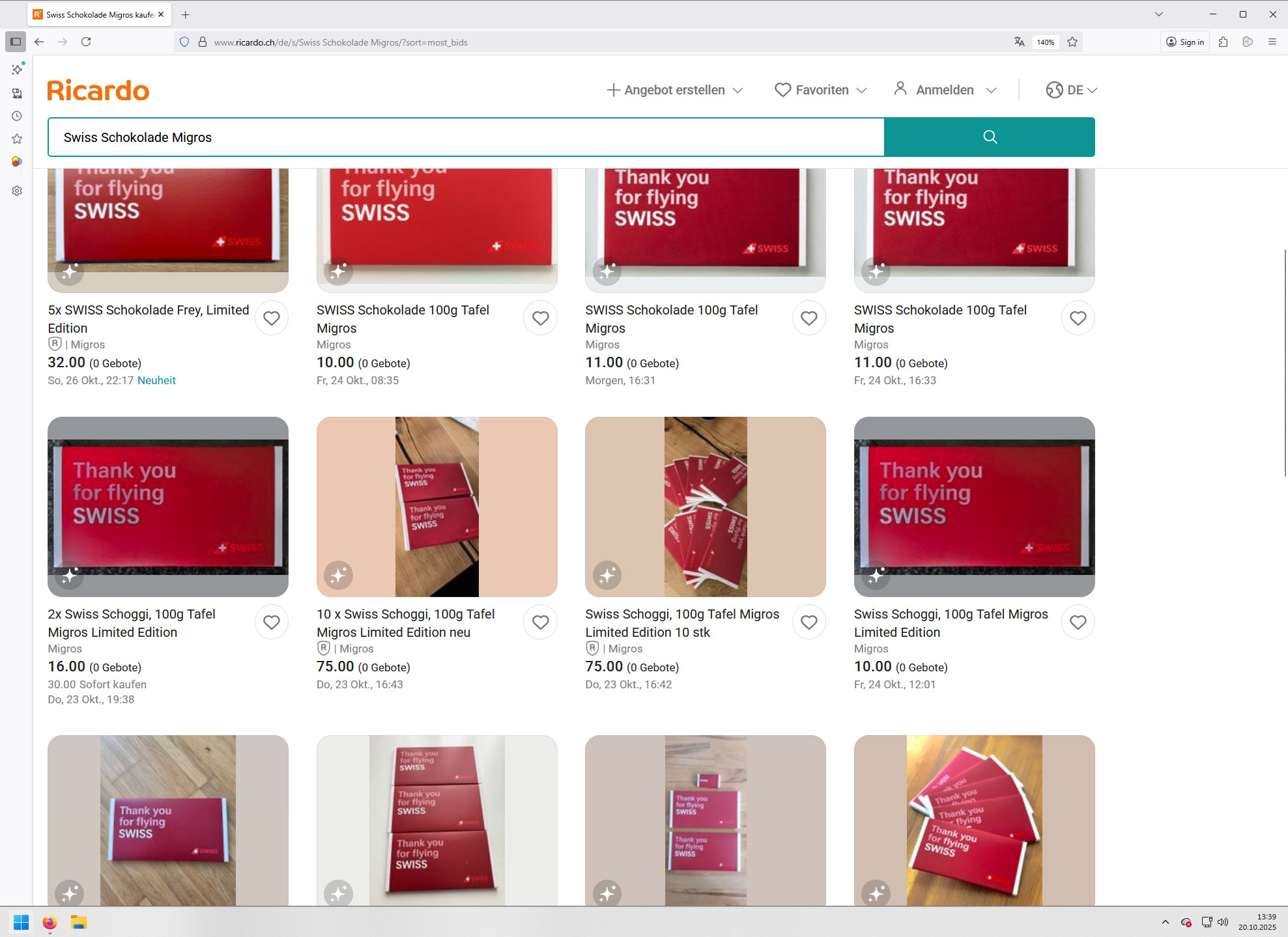Open Firefox sidebar history clock icon
The width and height of the screenshot is (1288, 937).
(x=17, y=116)
